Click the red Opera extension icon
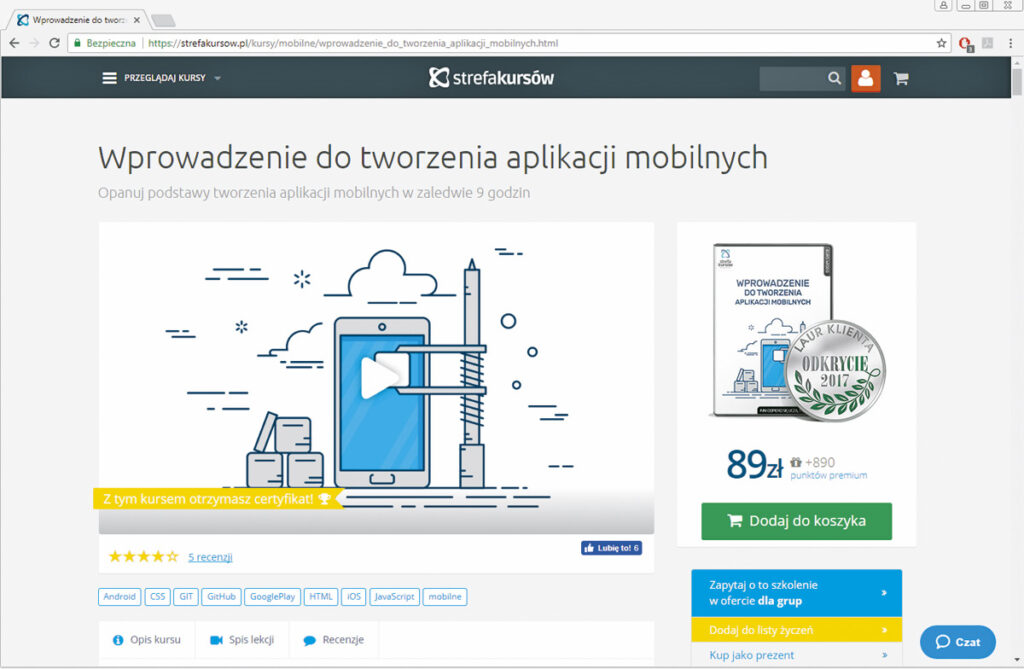This screenshot has height=669, width=1024. pos(964,43)
